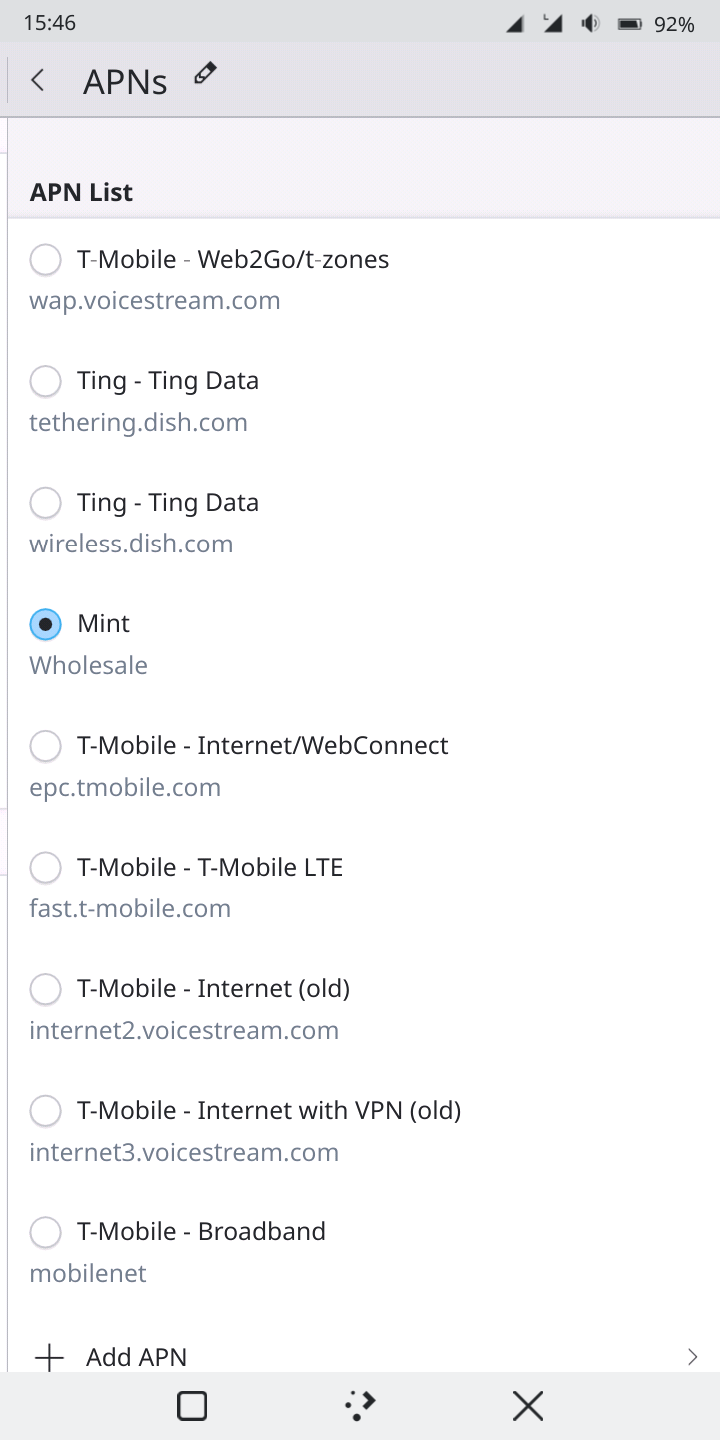The height and width of the screenshot is (1440, 720).
Task: Go back using the header arrow
Action: [x=38, y=80]
